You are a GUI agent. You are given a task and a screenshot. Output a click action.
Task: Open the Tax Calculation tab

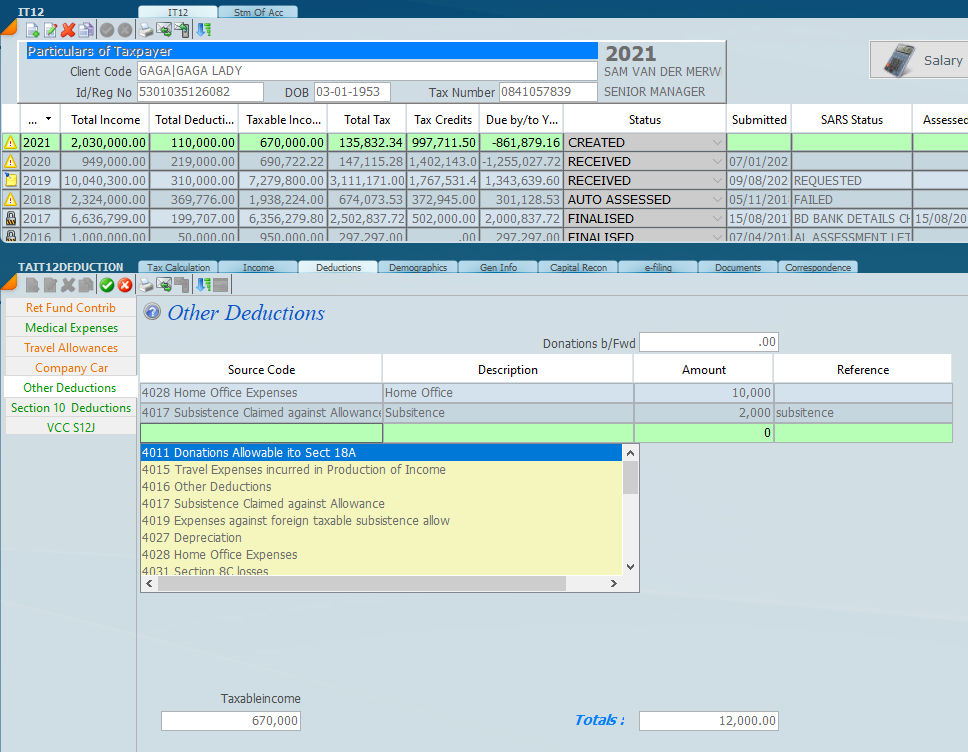coord(178,267)
